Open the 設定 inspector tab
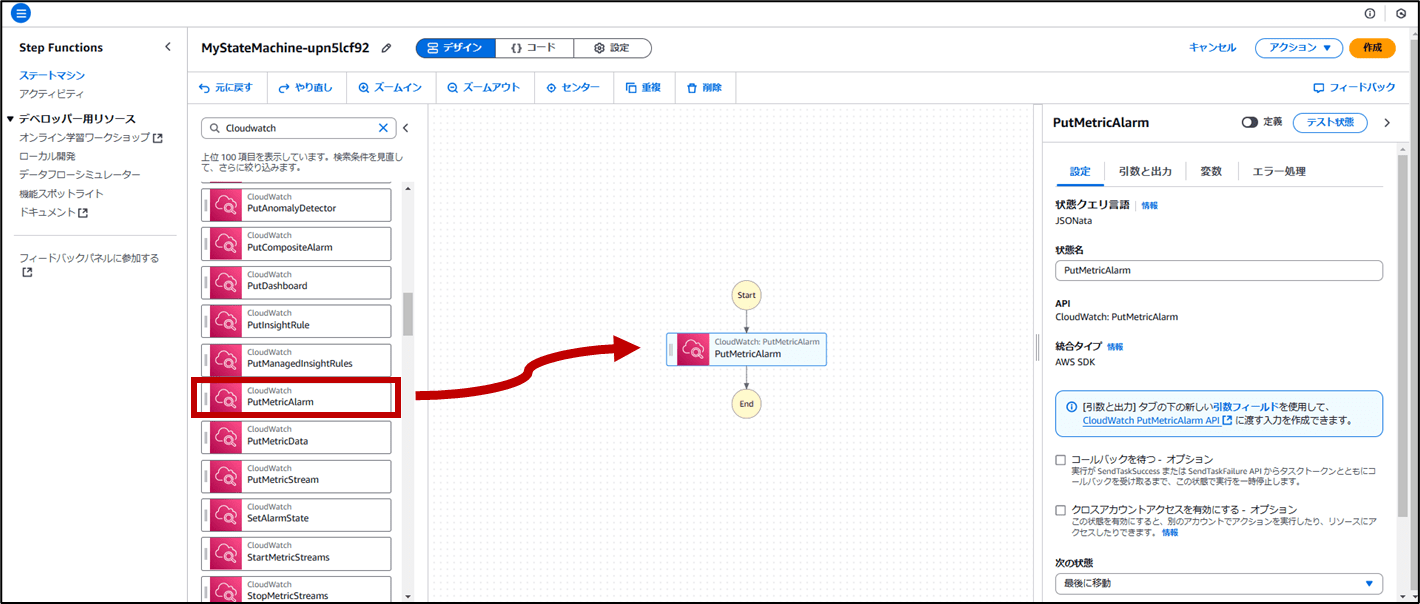 [x=1080, y=171]
